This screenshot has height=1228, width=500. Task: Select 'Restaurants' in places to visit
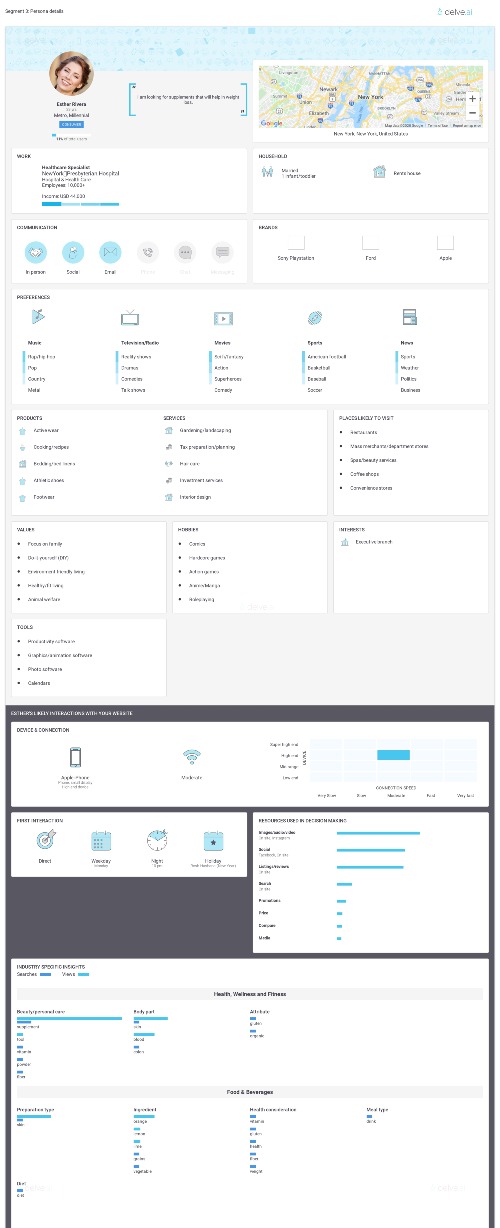(364, 432)
